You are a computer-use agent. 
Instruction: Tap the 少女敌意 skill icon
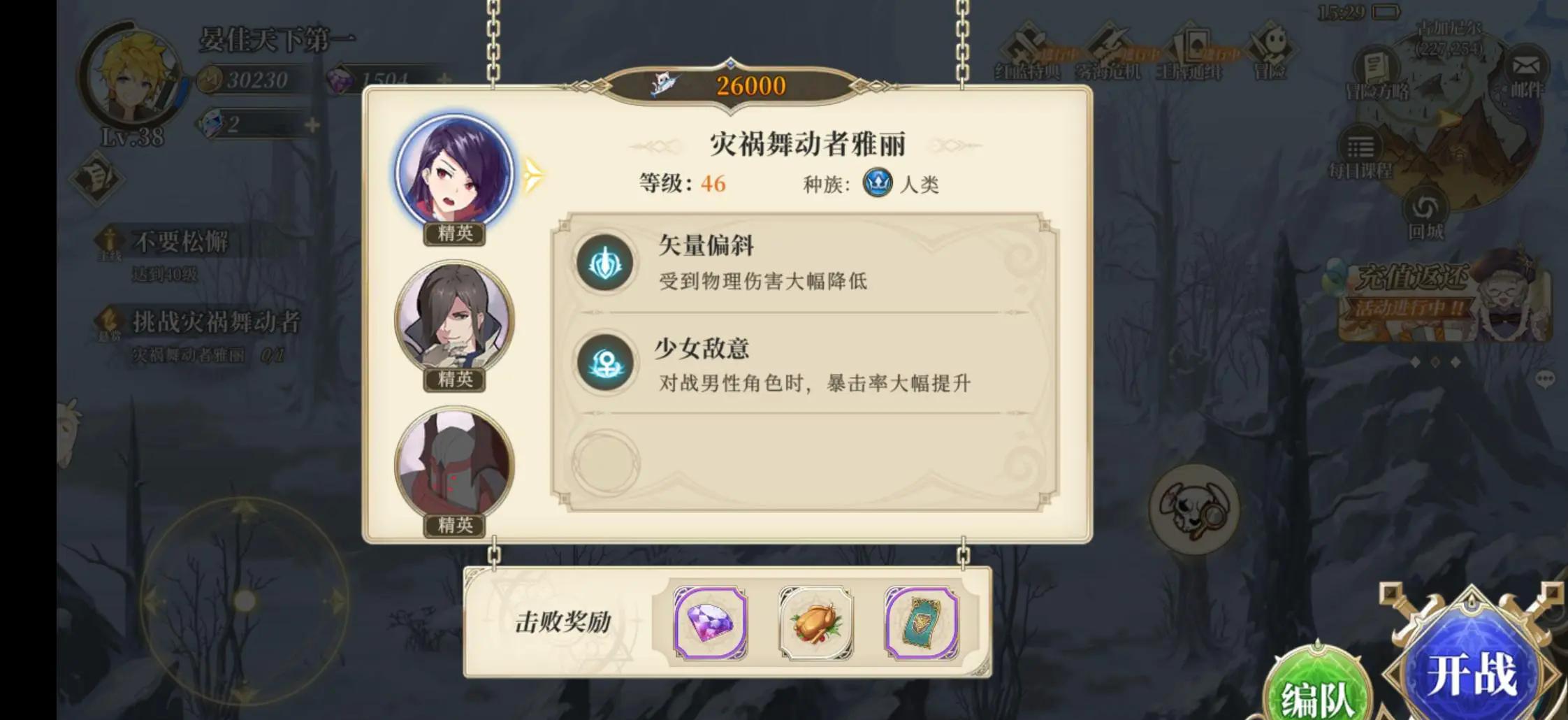tap(605, 363)
